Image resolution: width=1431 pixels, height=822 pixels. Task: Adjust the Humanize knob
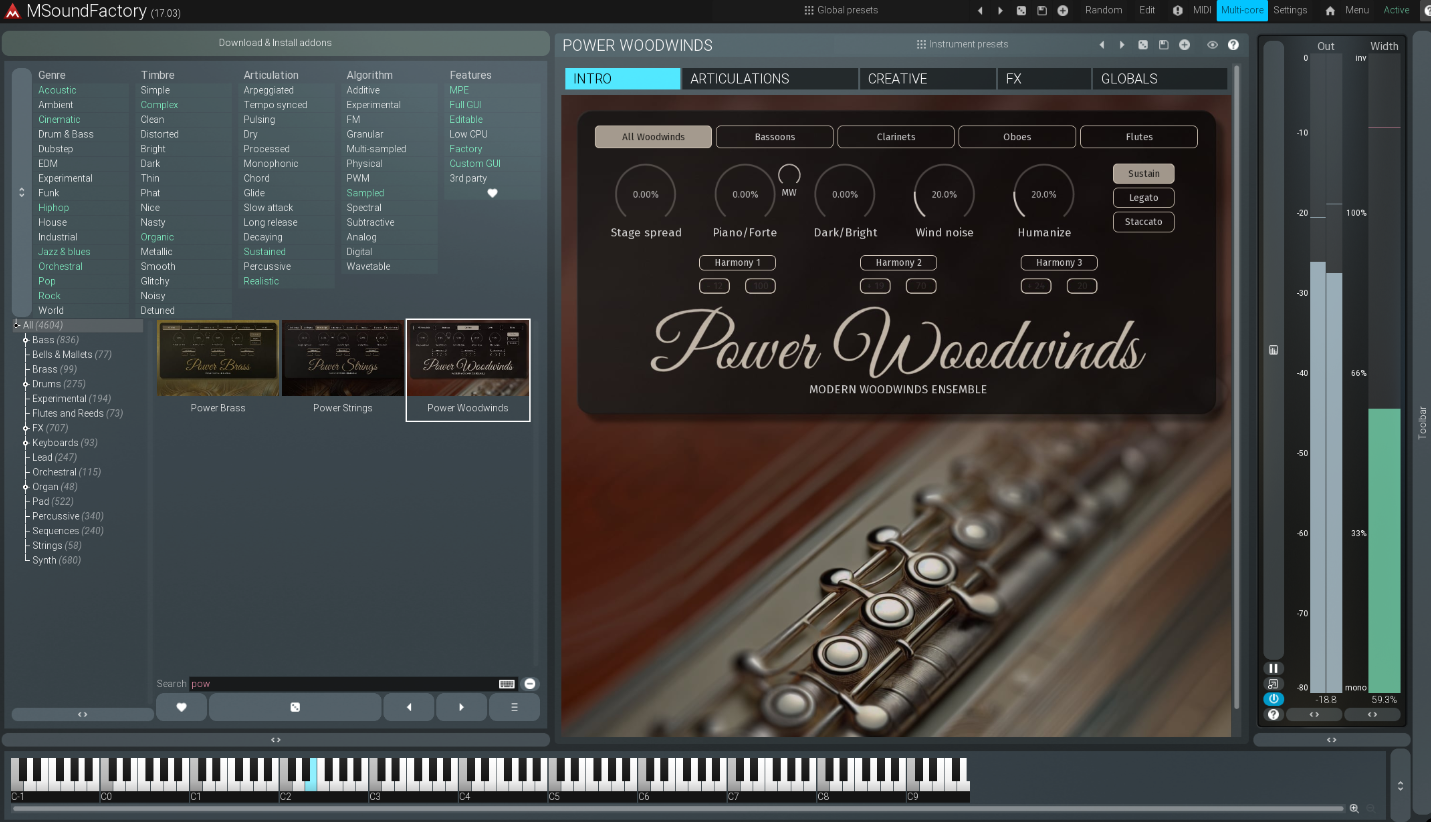click(x=1044, y=194)
